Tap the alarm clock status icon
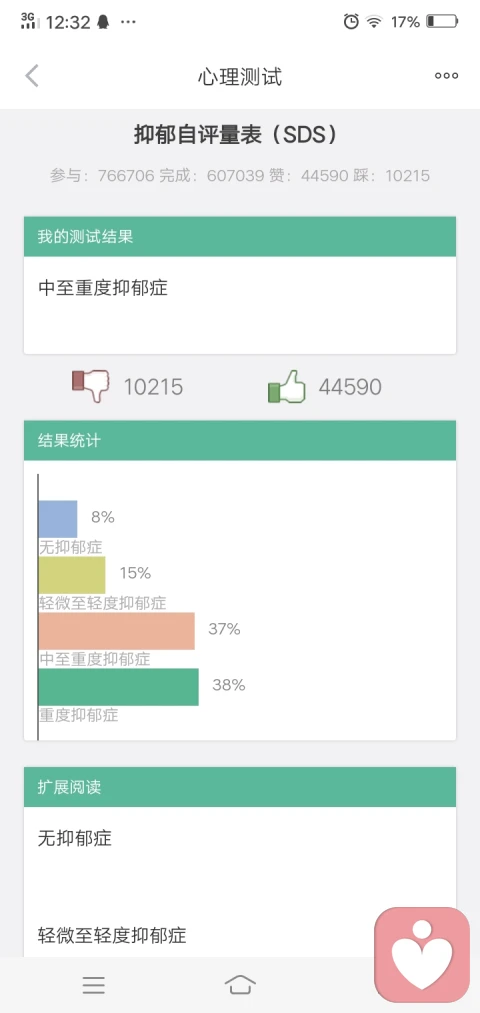Screen dimensions: 480x1013 coord(351,21)
